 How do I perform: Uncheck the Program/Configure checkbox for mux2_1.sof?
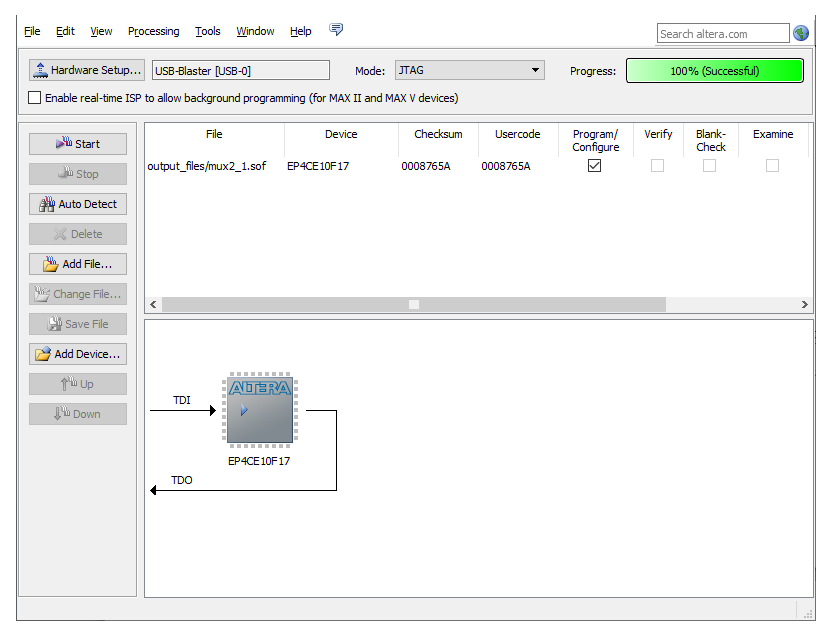[594, 166]
